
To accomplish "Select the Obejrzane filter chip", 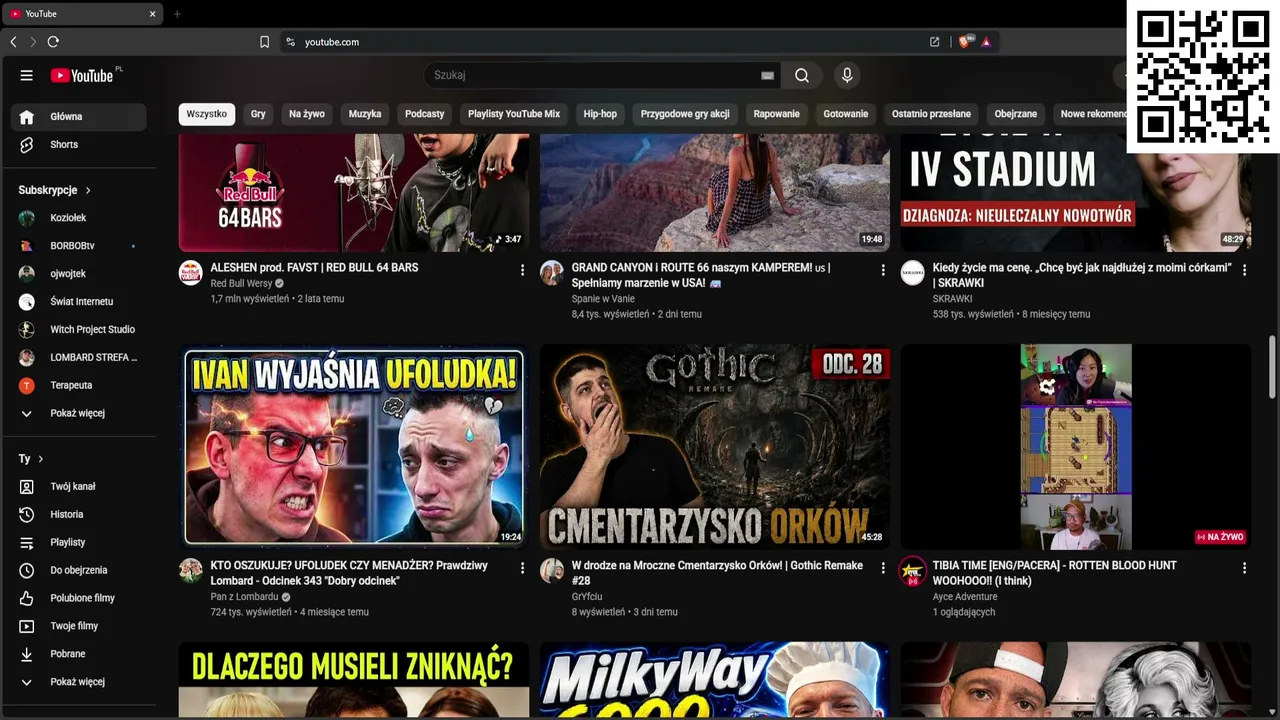I will (1016, 114).
